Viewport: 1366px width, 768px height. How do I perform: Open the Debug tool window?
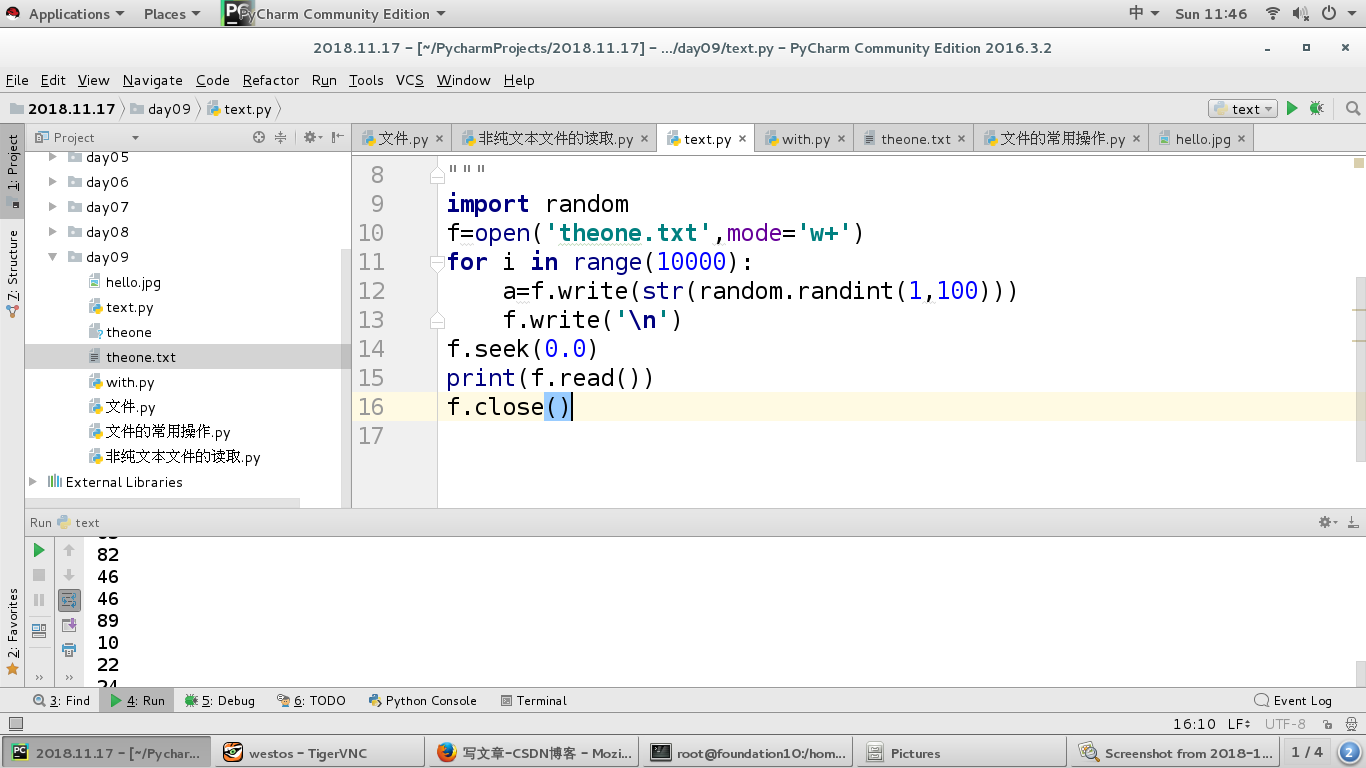(220, 701)
